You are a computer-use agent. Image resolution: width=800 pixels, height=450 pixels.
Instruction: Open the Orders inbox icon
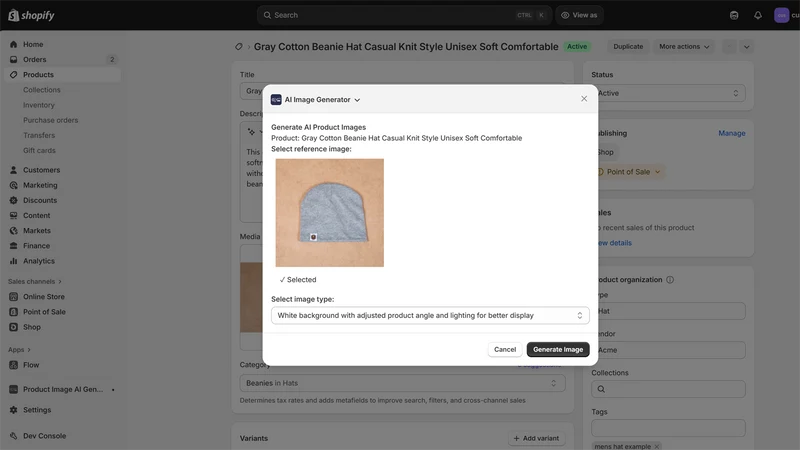14,60
